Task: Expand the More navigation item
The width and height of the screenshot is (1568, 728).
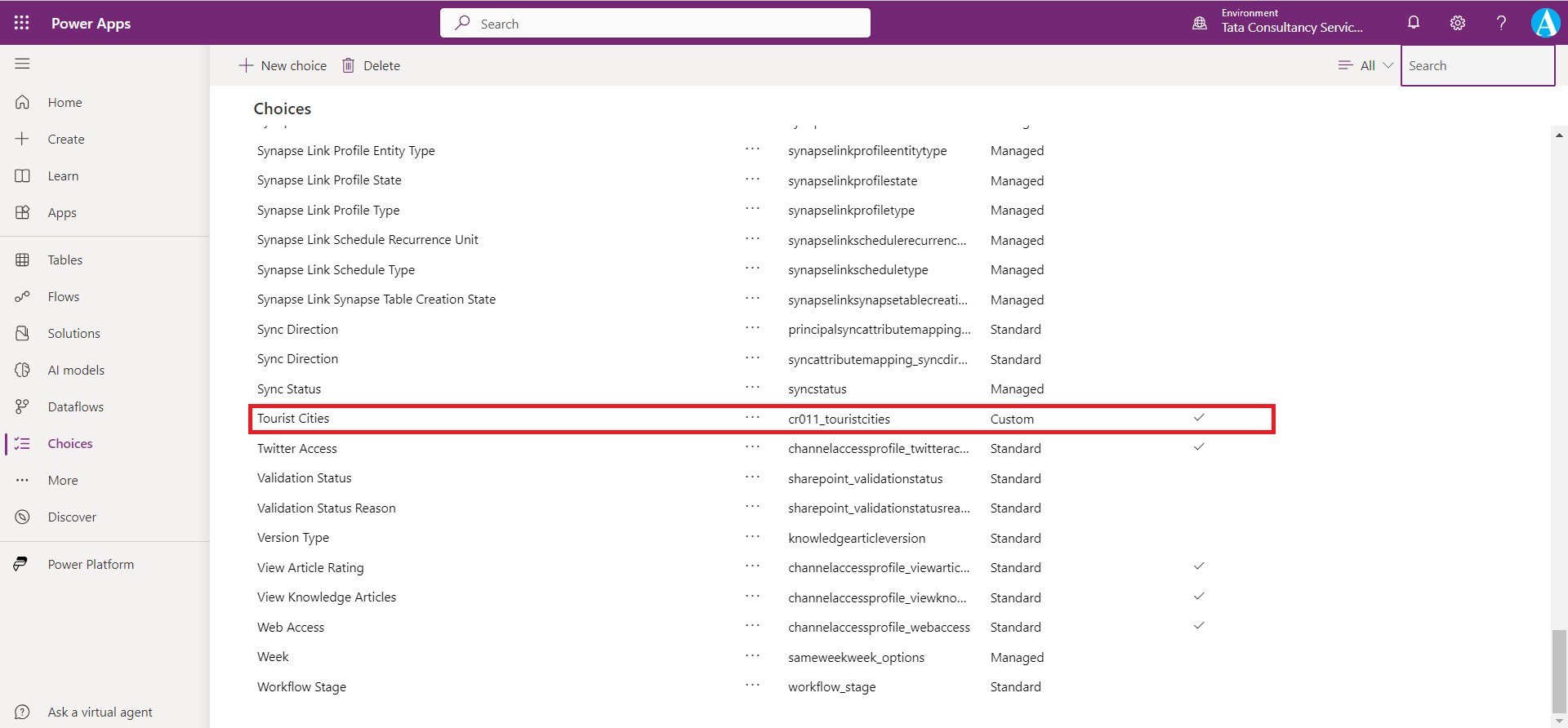Action: point(63,480)
